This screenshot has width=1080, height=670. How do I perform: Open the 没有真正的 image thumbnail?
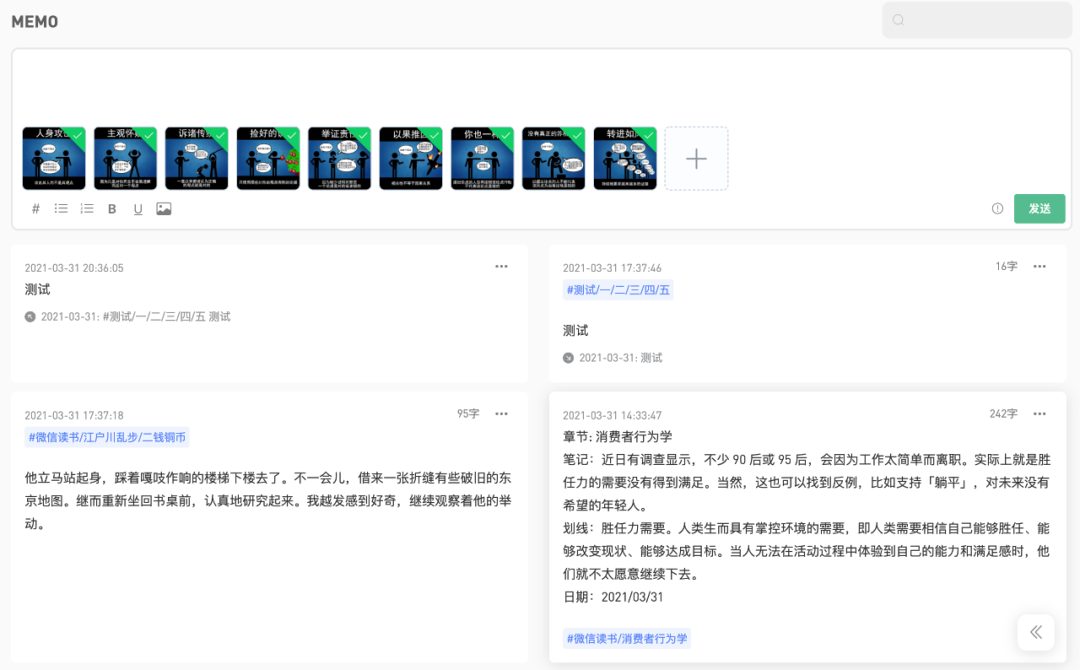[553, 158]
